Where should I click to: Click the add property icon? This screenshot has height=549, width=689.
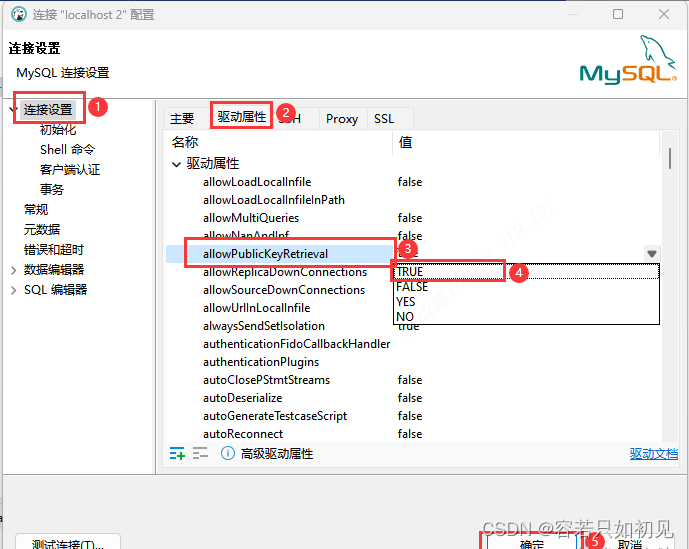tap(177, 453)
